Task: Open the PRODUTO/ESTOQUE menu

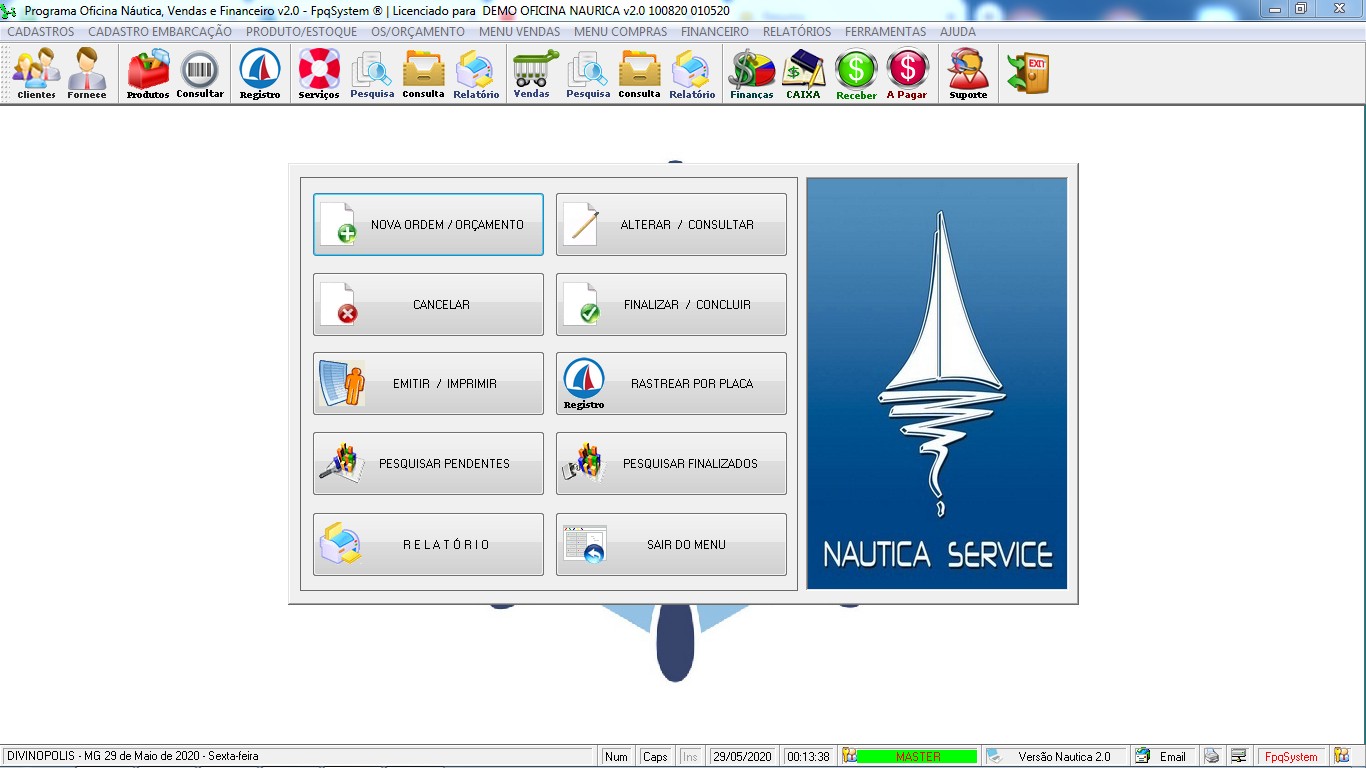Action: (x=301, y=32)
